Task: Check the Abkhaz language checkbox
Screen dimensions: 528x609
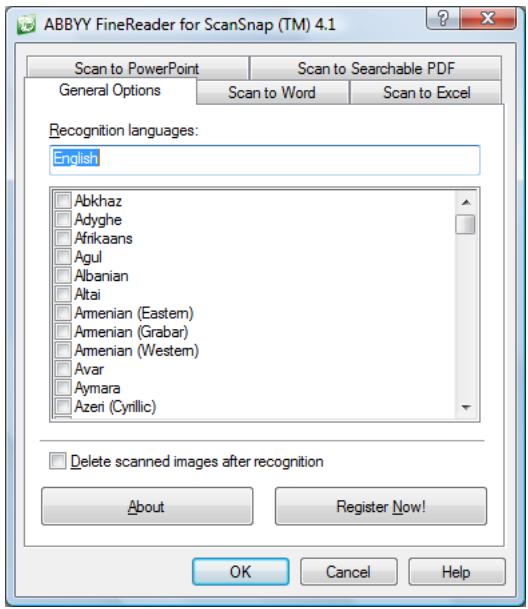Action: point(63,201)
